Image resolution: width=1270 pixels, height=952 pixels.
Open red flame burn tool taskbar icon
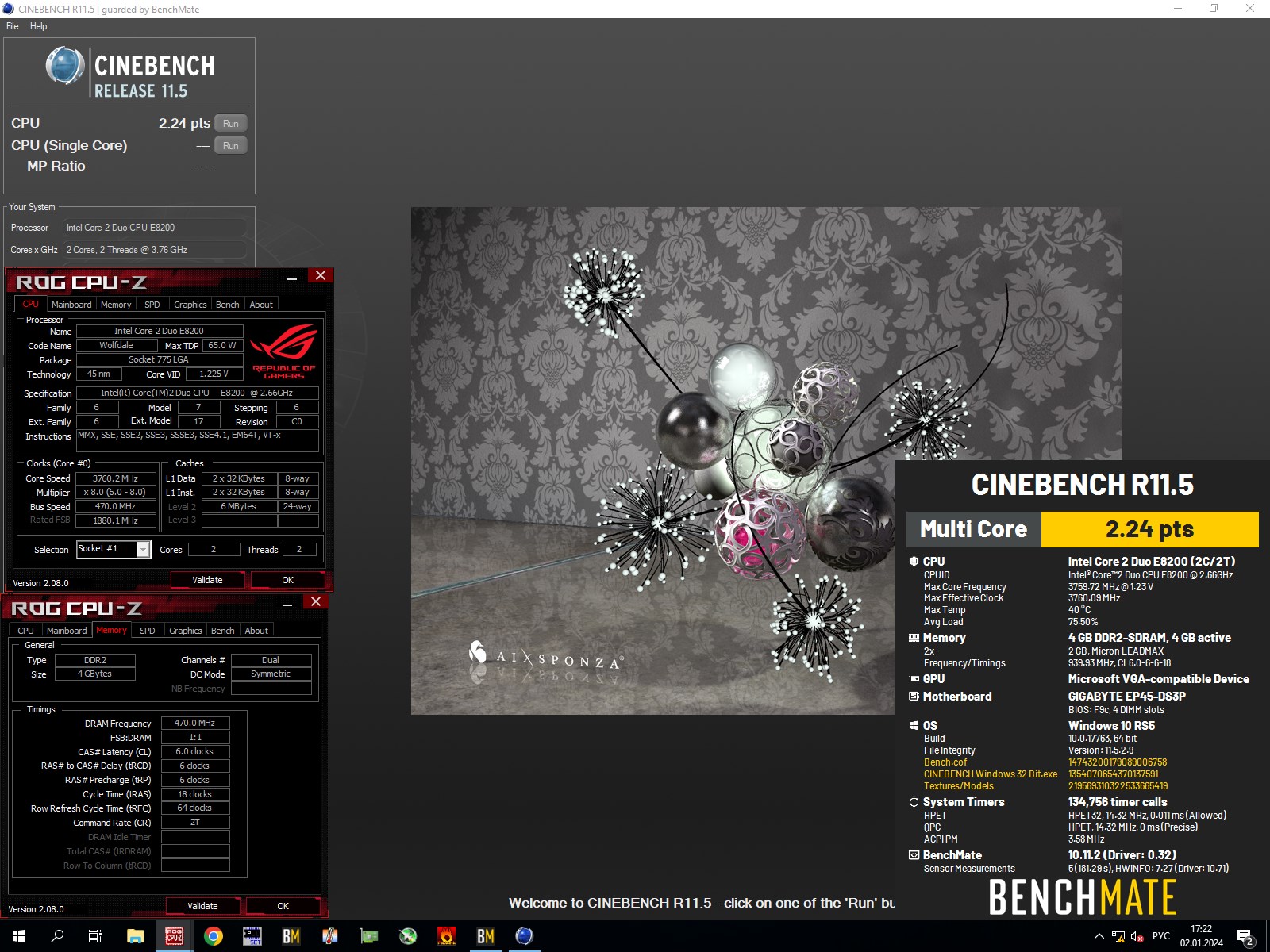pos(447,936)
